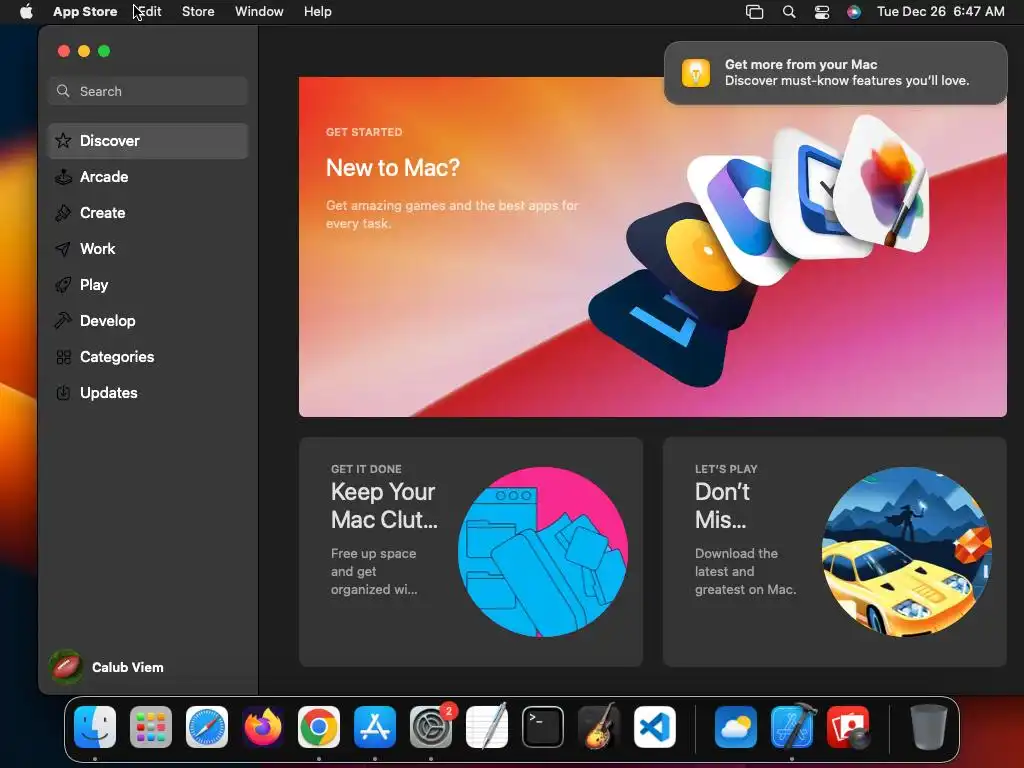Open the Arcade section

pos(148,177)
